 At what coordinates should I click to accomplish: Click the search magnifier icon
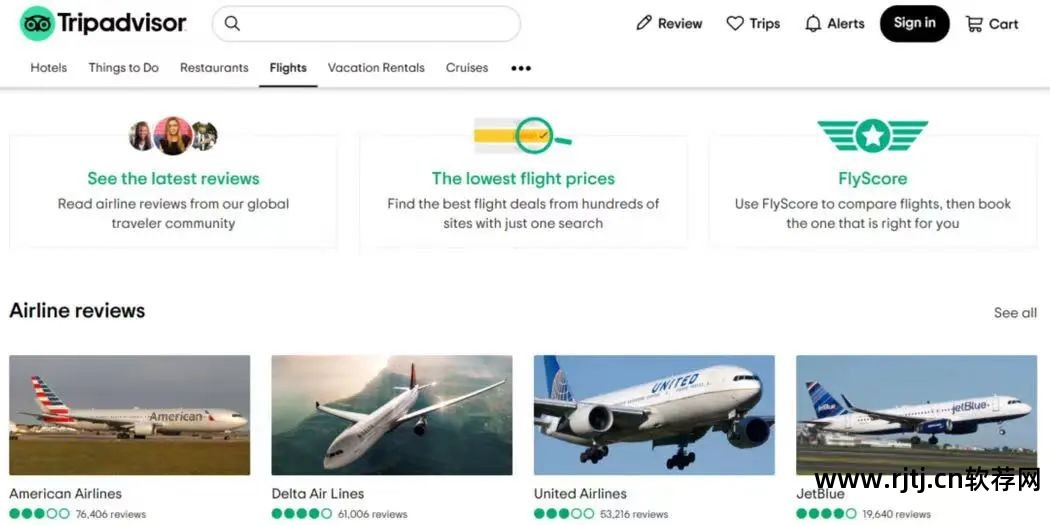pos(232,24)
